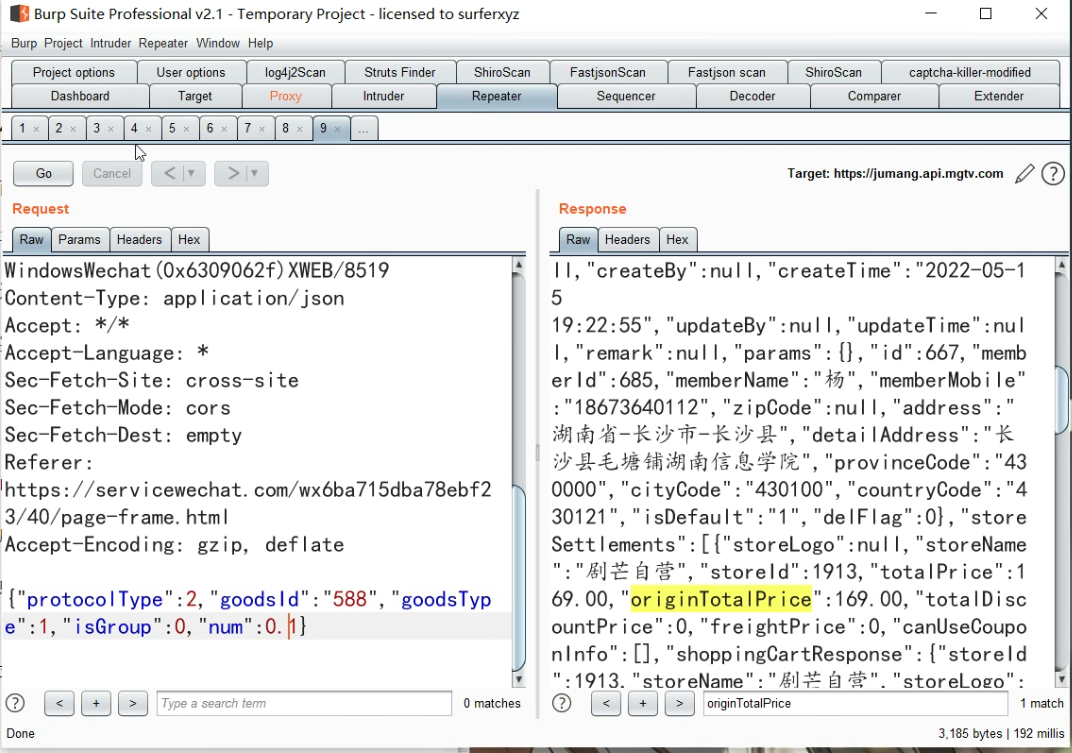
Task: Switch to the Decoder tab
Action: pyautogui.click(x=752, y=96)
